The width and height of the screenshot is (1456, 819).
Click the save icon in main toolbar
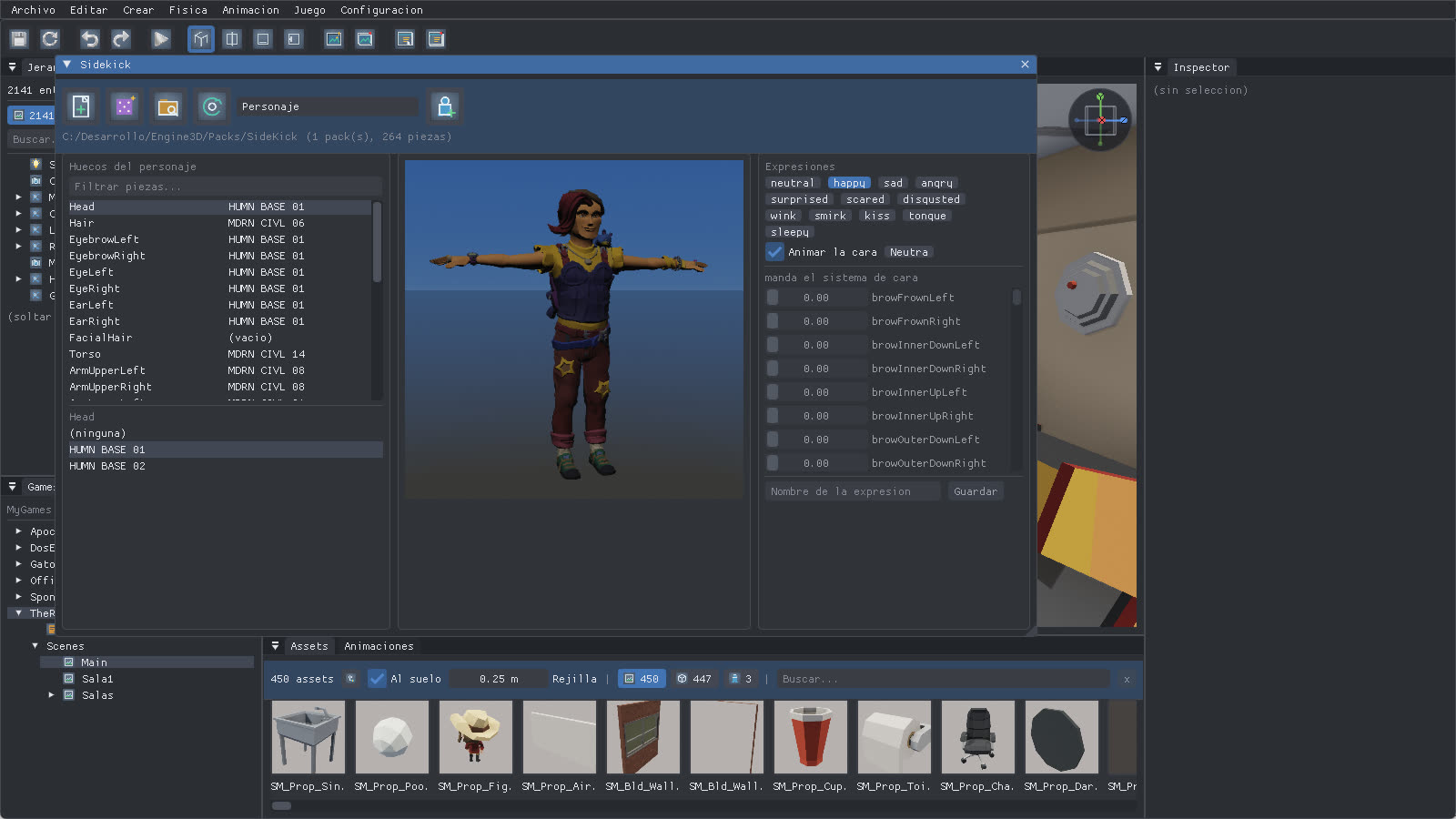click(19, 39)
